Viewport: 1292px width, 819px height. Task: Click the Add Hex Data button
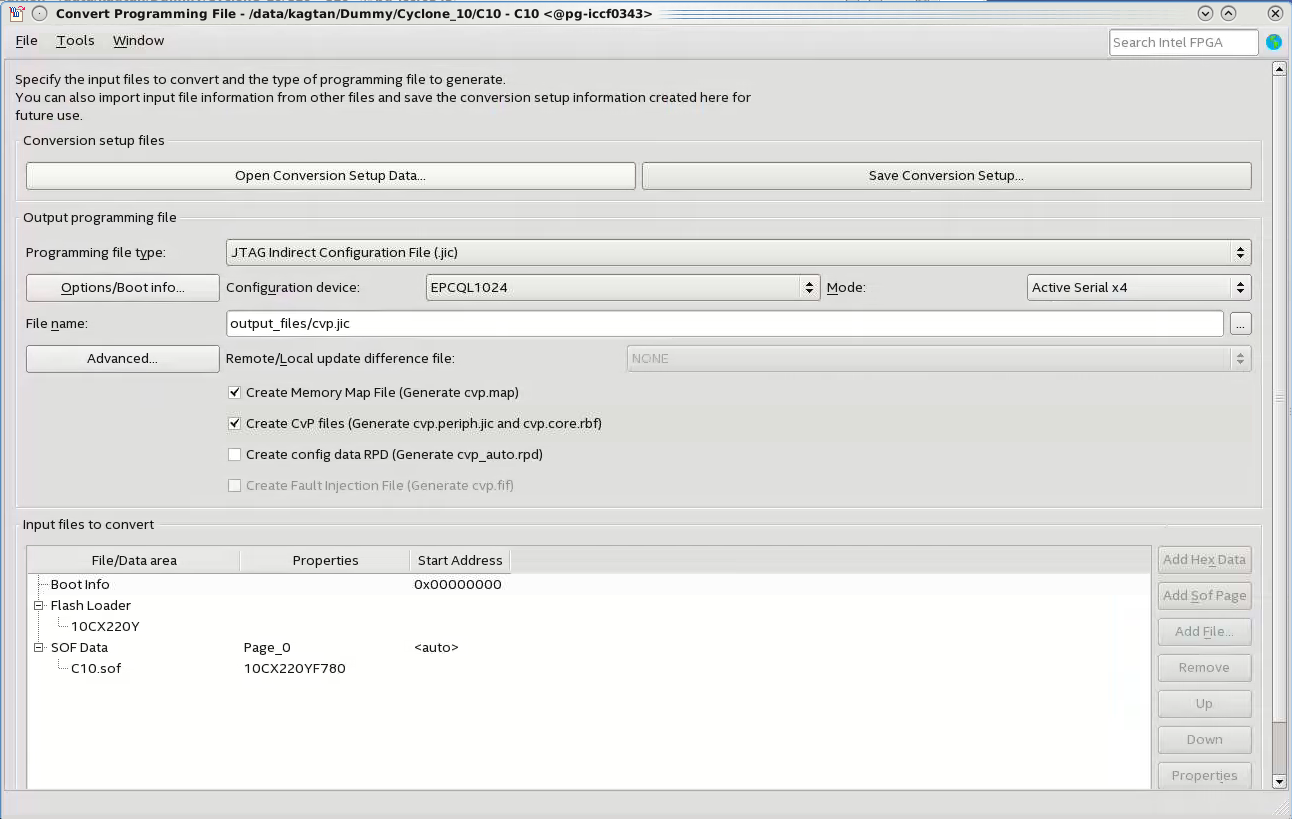(1205, 560)
